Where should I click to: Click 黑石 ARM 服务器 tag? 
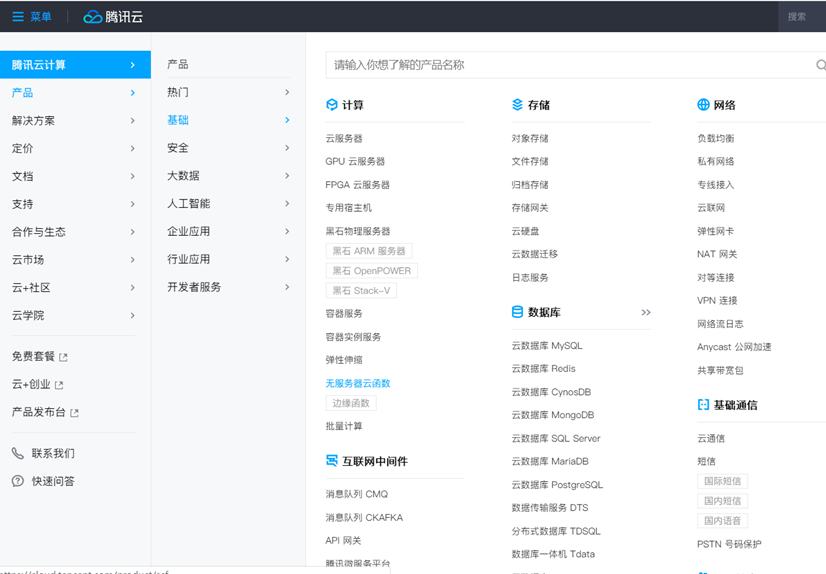pyautogui.click(x=369, y=251)
